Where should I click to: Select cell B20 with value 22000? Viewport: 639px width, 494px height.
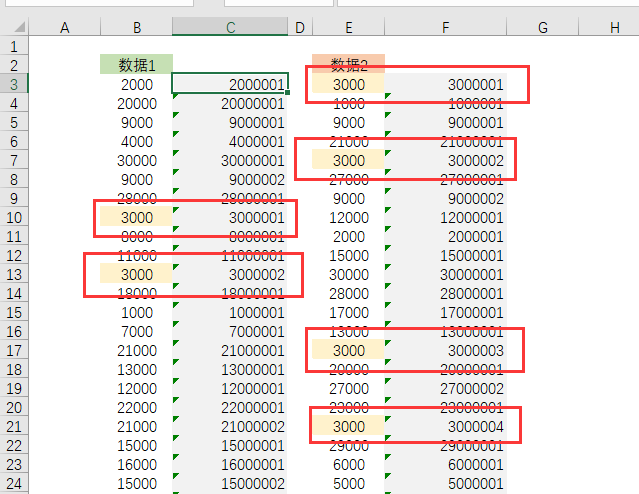tap(137, 407)
